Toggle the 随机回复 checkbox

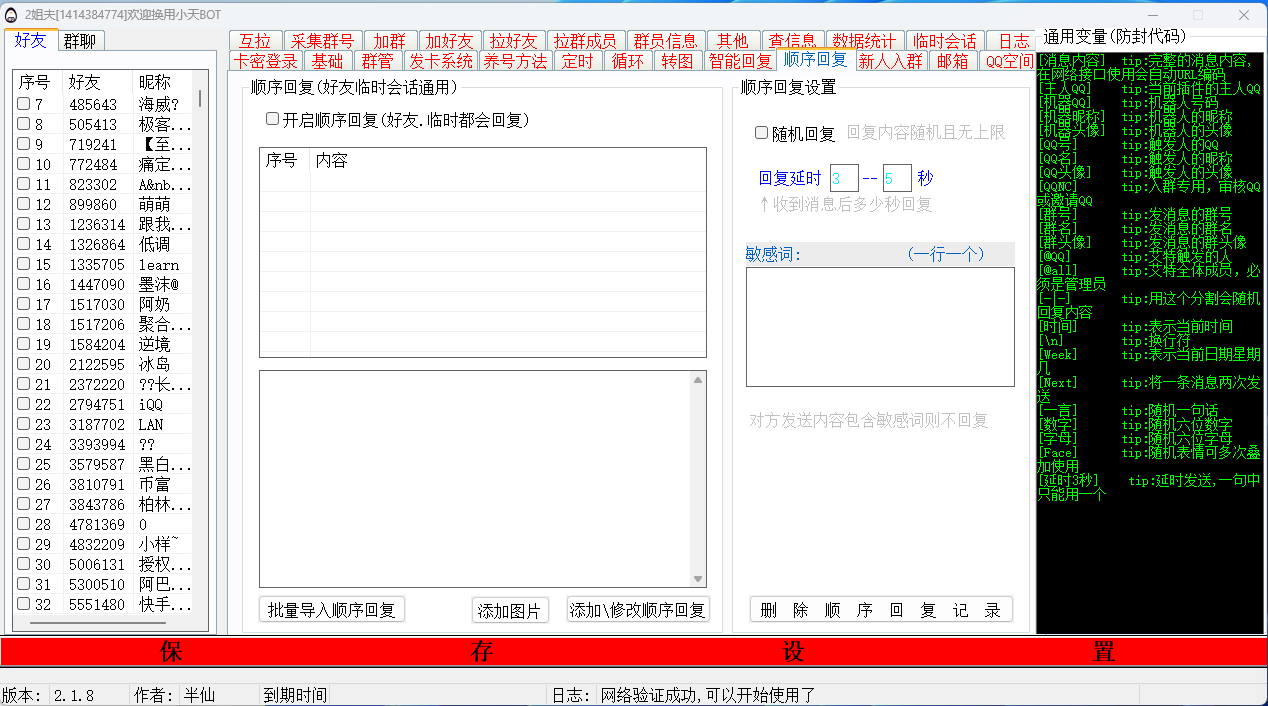(761, 133)
